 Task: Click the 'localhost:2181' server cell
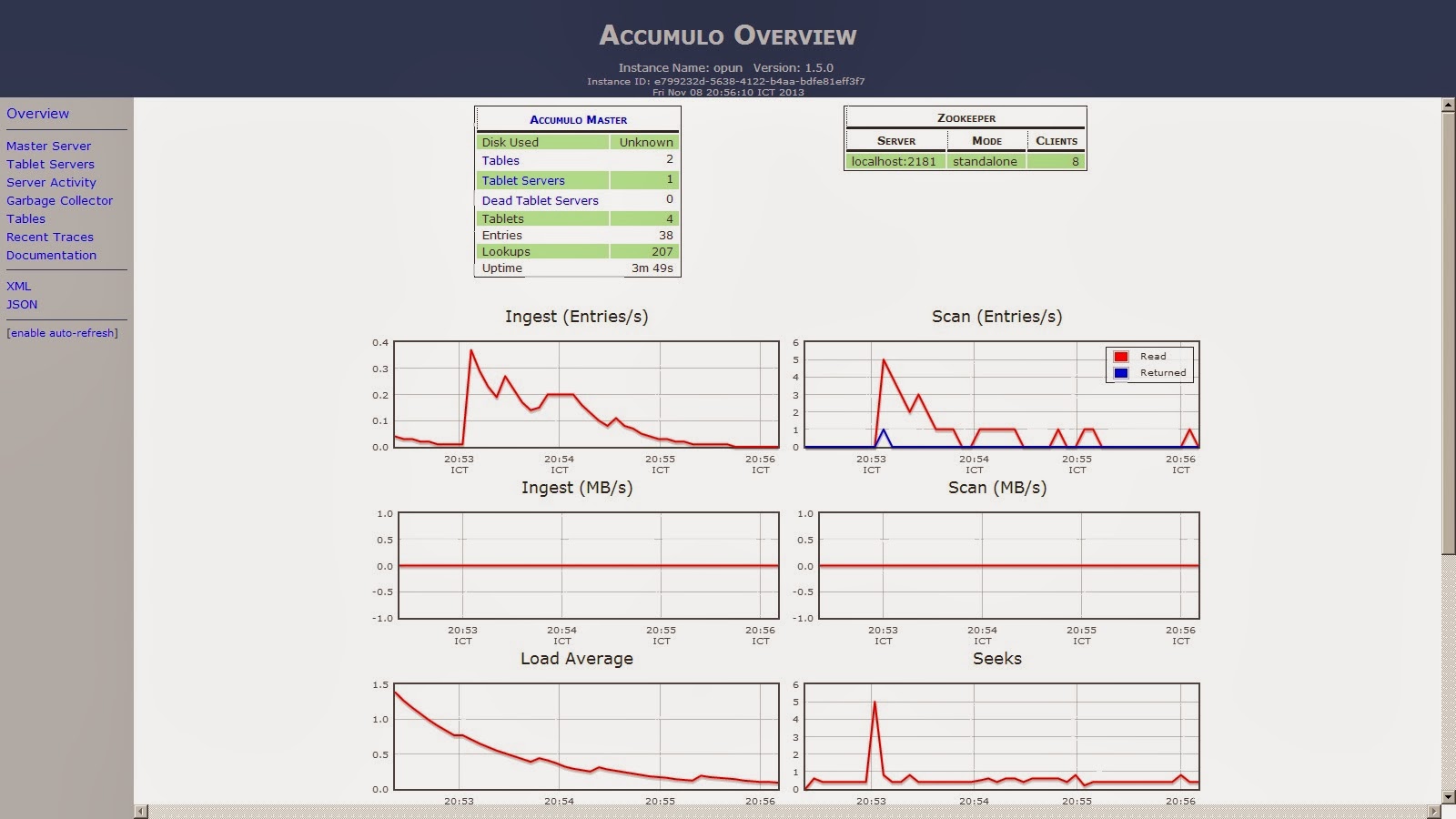894,161
